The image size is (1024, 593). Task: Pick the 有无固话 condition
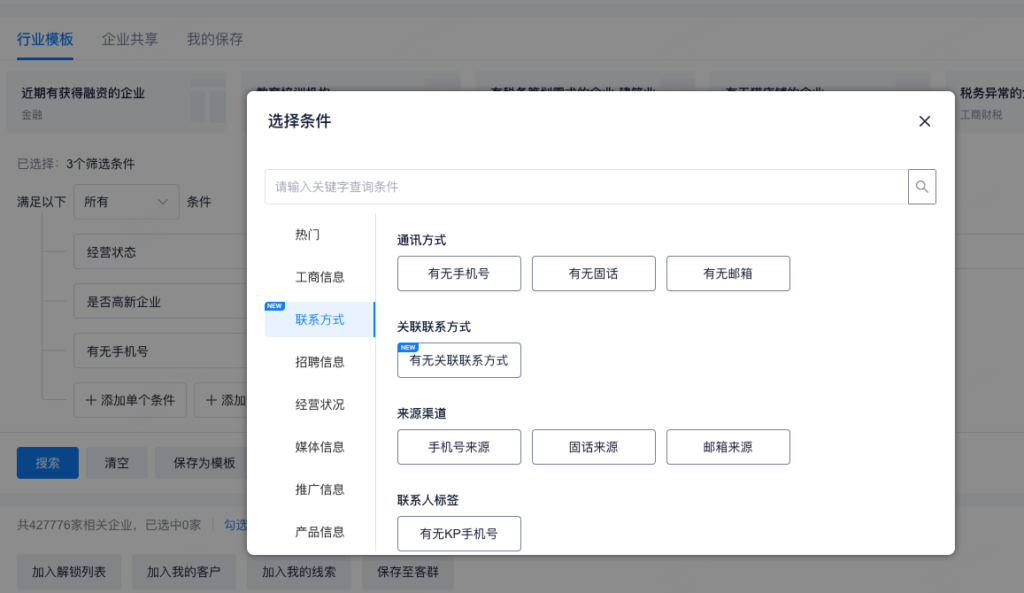pyautogui.click(x=593, y=274)
